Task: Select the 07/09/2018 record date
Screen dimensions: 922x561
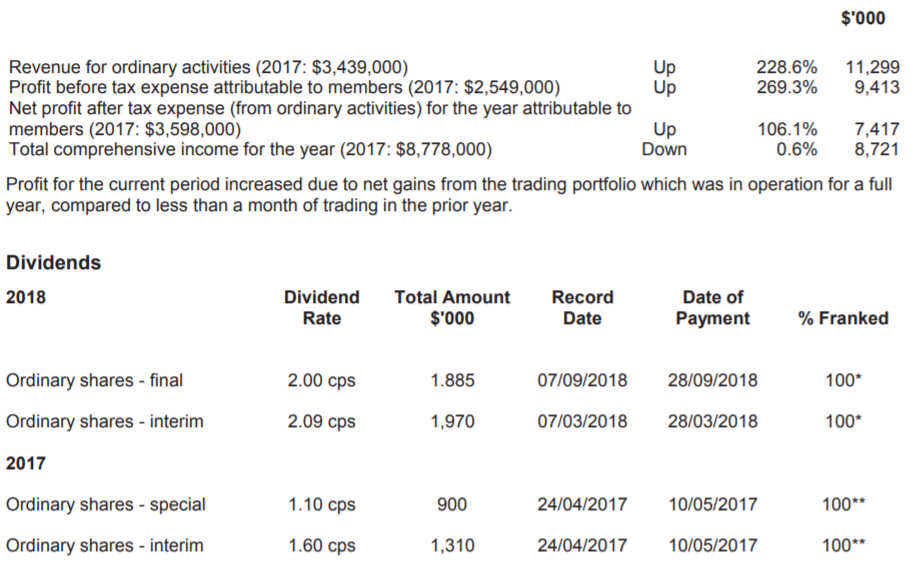Action: (582, 380)
